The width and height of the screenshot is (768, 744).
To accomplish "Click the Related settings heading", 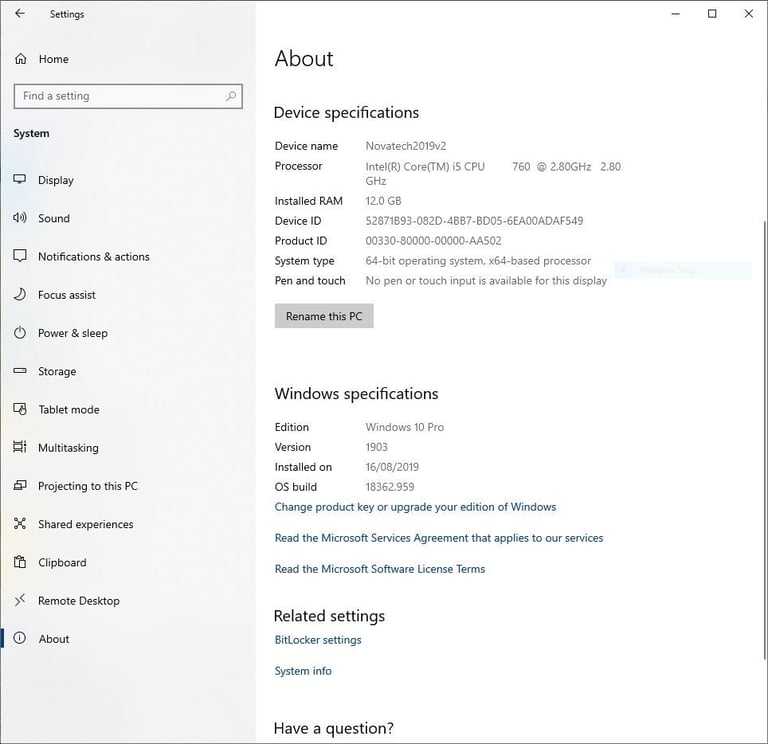I will (x=329, y=616).
